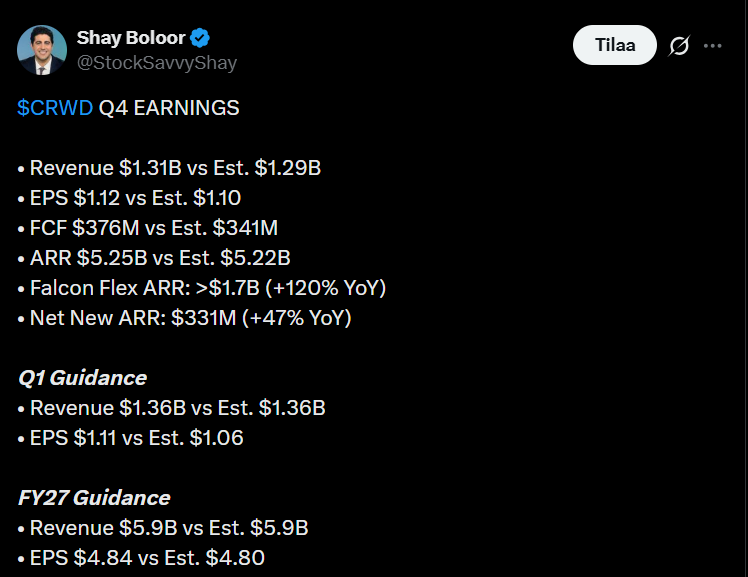This screenshot has height=577, width=748.
Task: Click the Q1 Guidance heading
Action: point(82,378)
